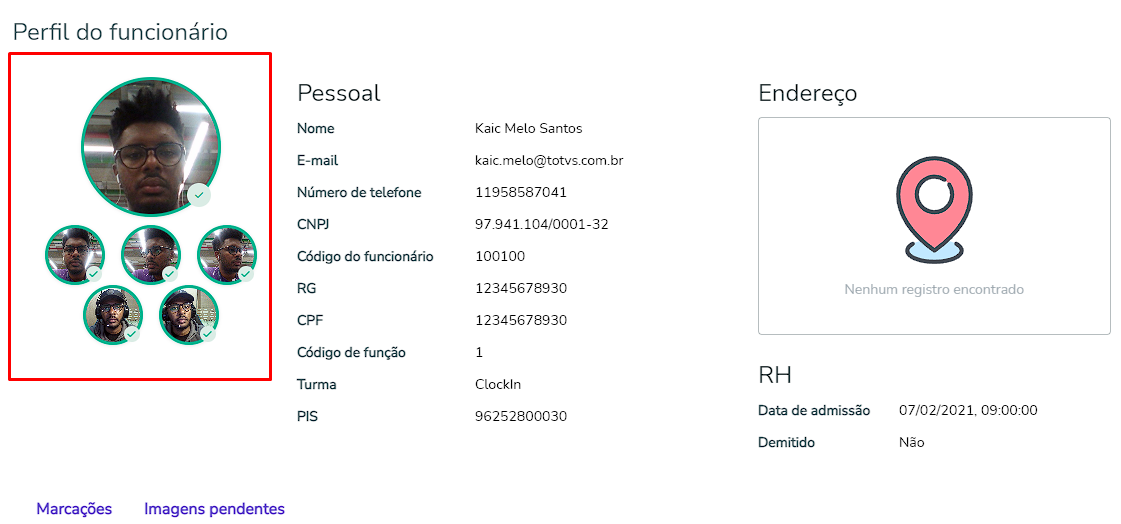
Task: Click checkmark badge on lower-right small photo
Action: pyautogui.click(x=208, y=333)
